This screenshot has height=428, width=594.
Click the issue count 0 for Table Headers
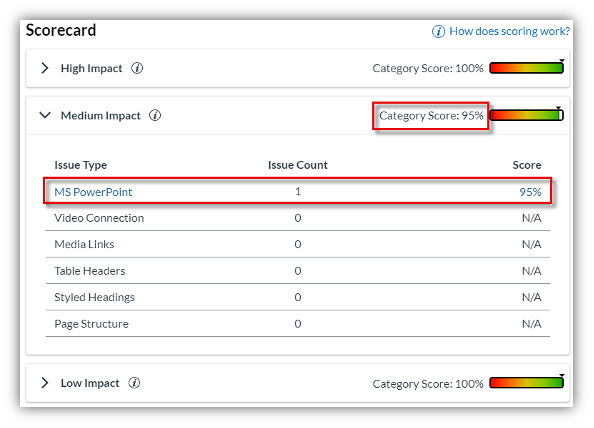point(298,271)
